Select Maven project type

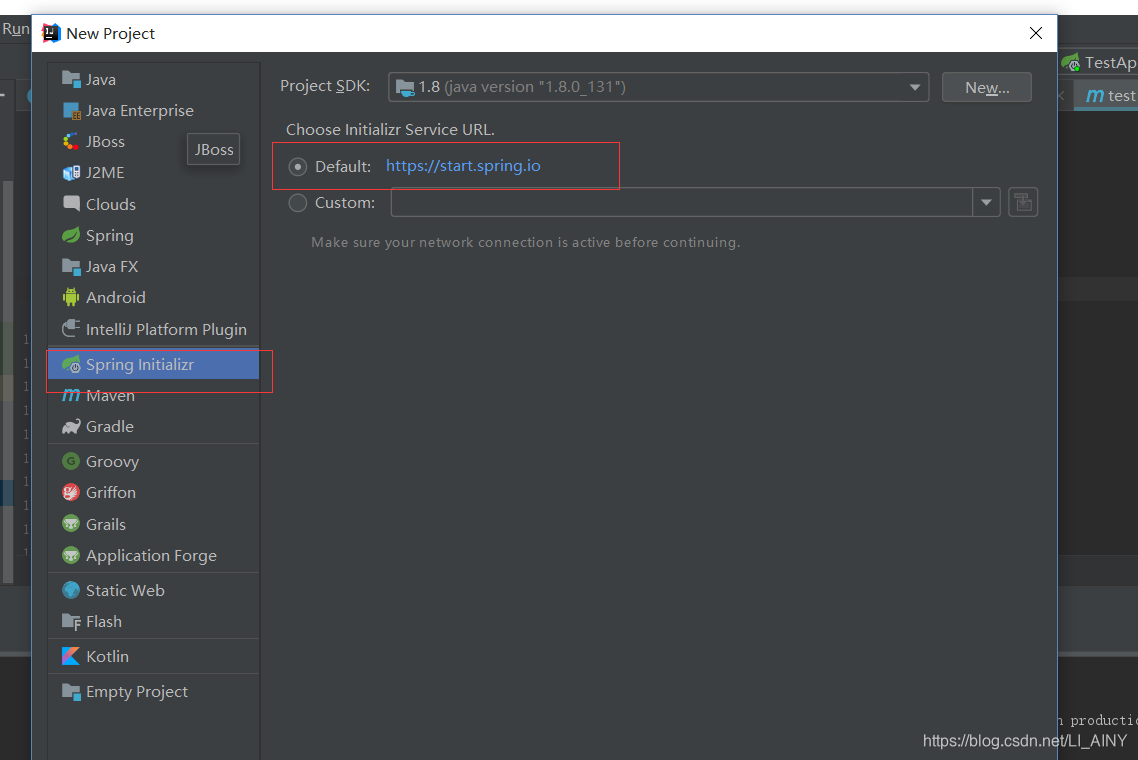pos(153,396)
